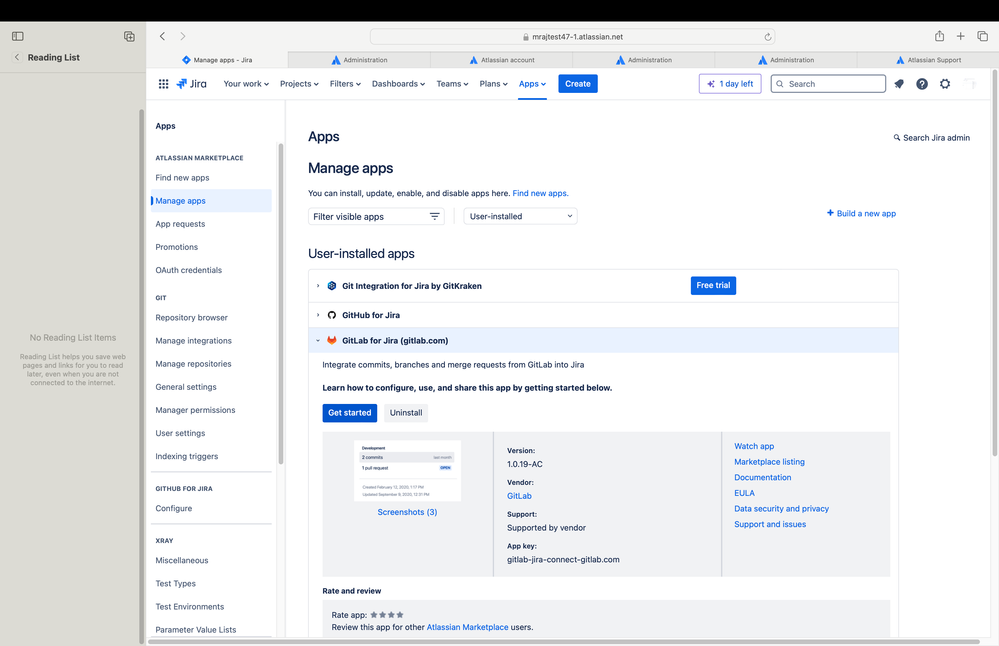Viewport: 999px width, 646px height.
Task: Click Watch app link
Action: [754, 446]
